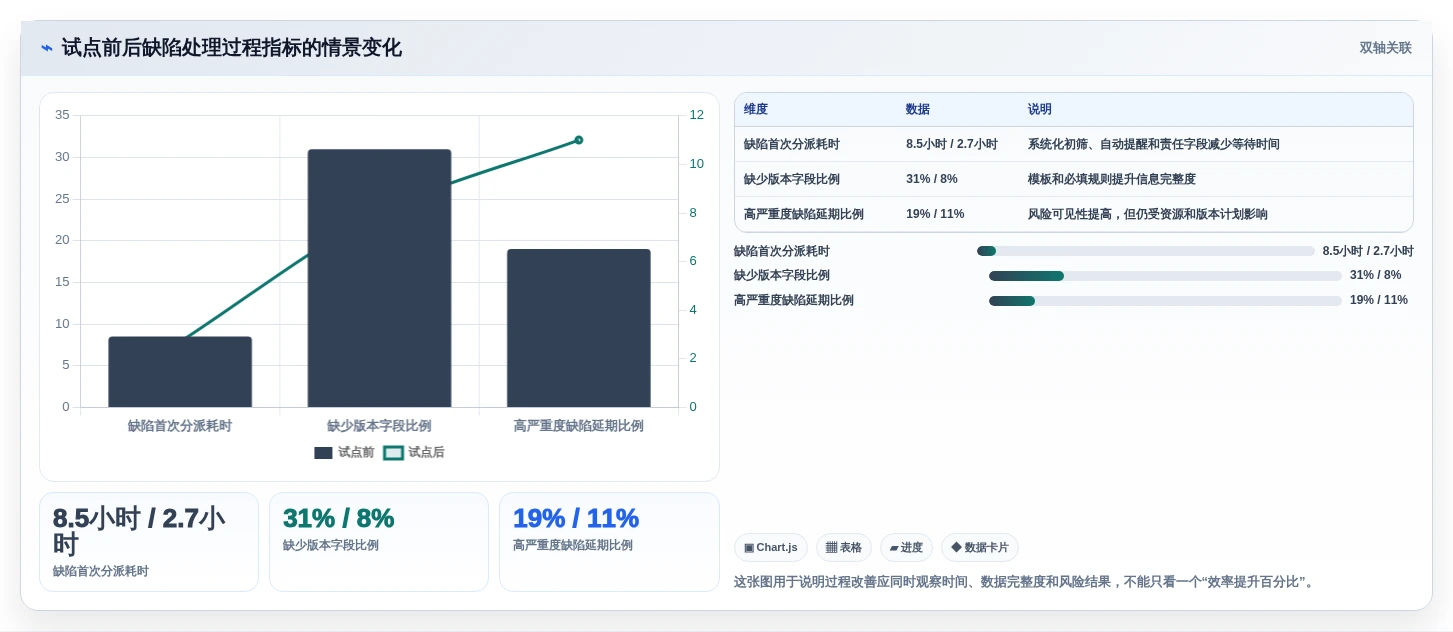The height and width of the screenshot is (632, 1453).
Task: Click the 维度 table column header
Action: tap(756, 110)
